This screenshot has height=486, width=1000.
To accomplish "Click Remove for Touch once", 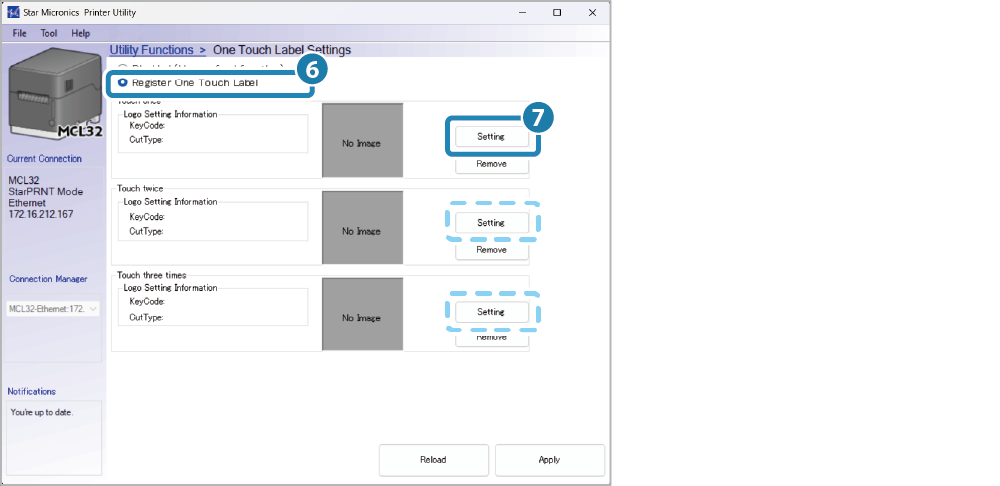I will (x=491, y=164).
